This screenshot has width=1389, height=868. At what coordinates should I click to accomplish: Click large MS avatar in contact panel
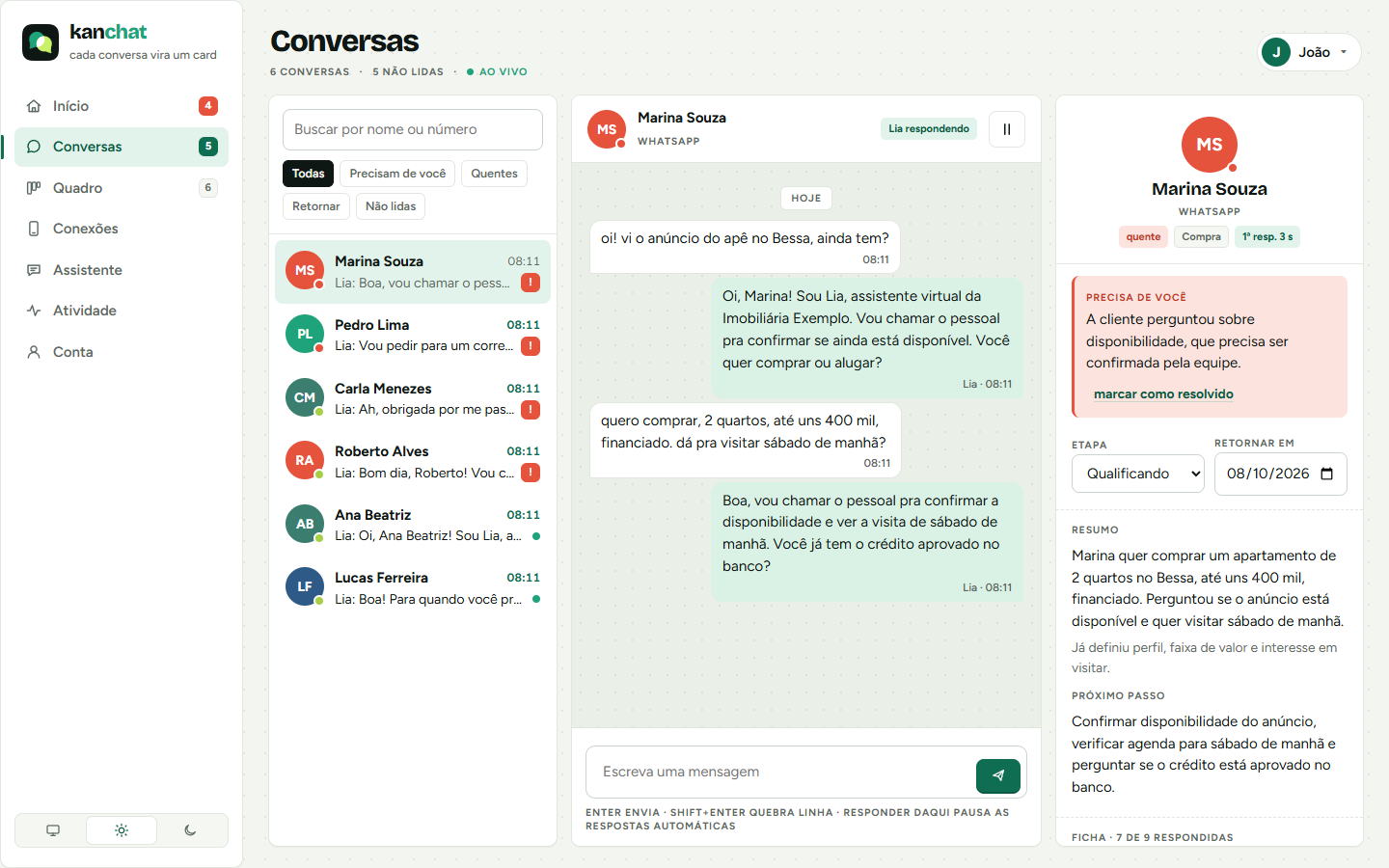(1210, 145)
